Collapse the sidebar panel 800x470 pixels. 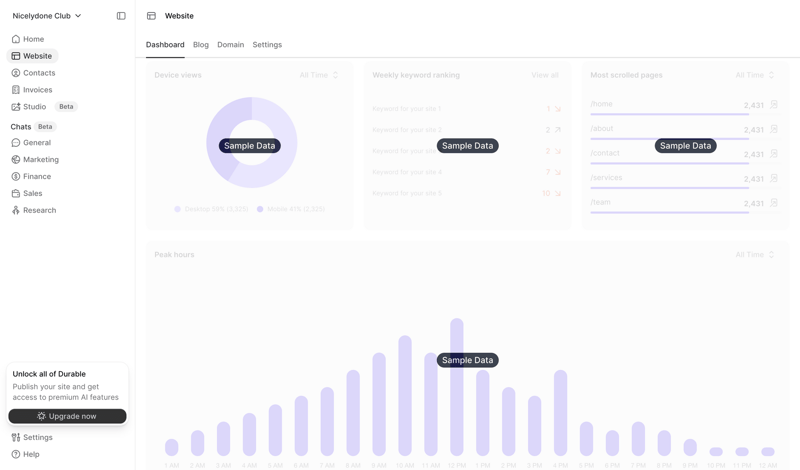pyautogui.click(x=121, y=16)
